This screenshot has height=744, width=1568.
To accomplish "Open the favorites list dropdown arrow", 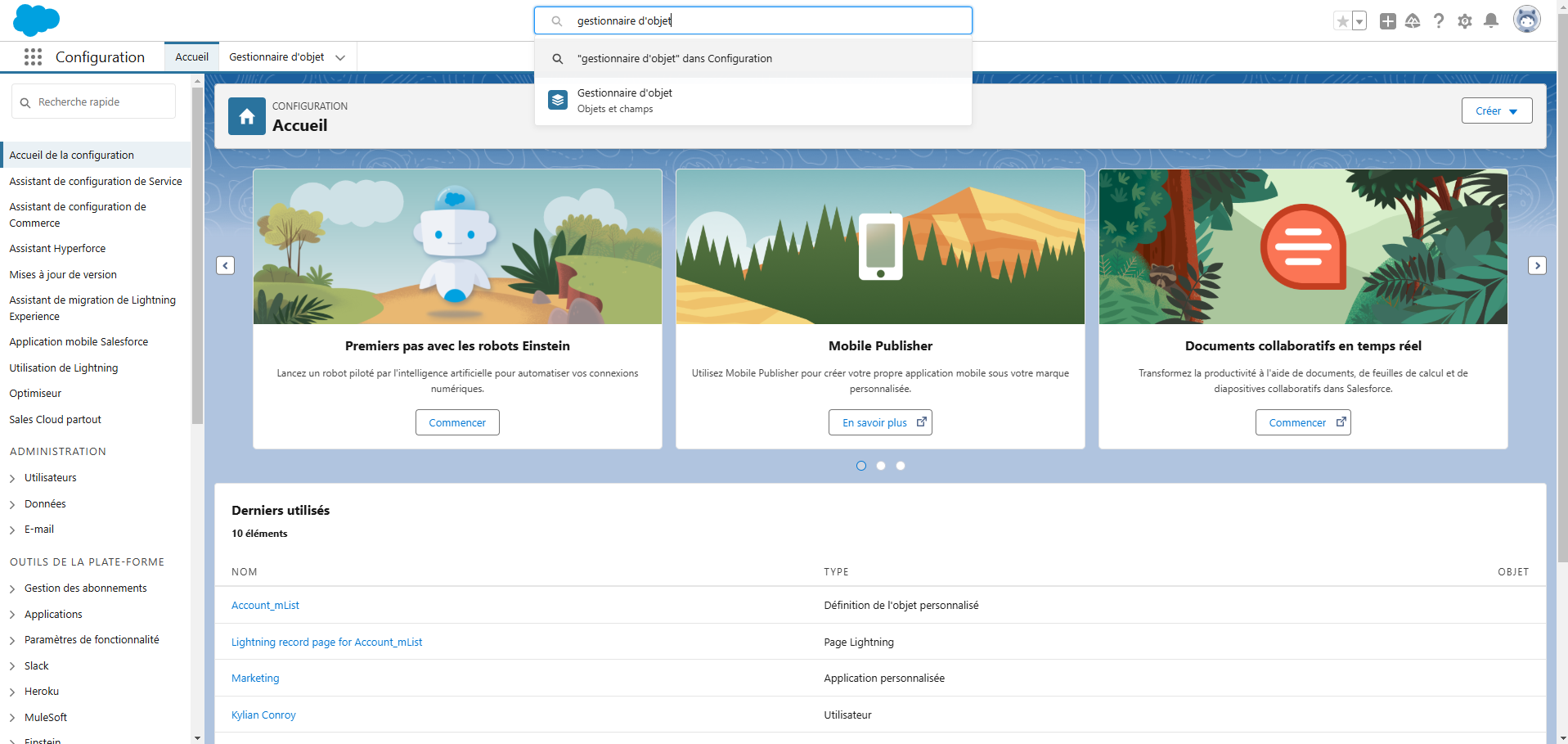I will click(1359, 21).
